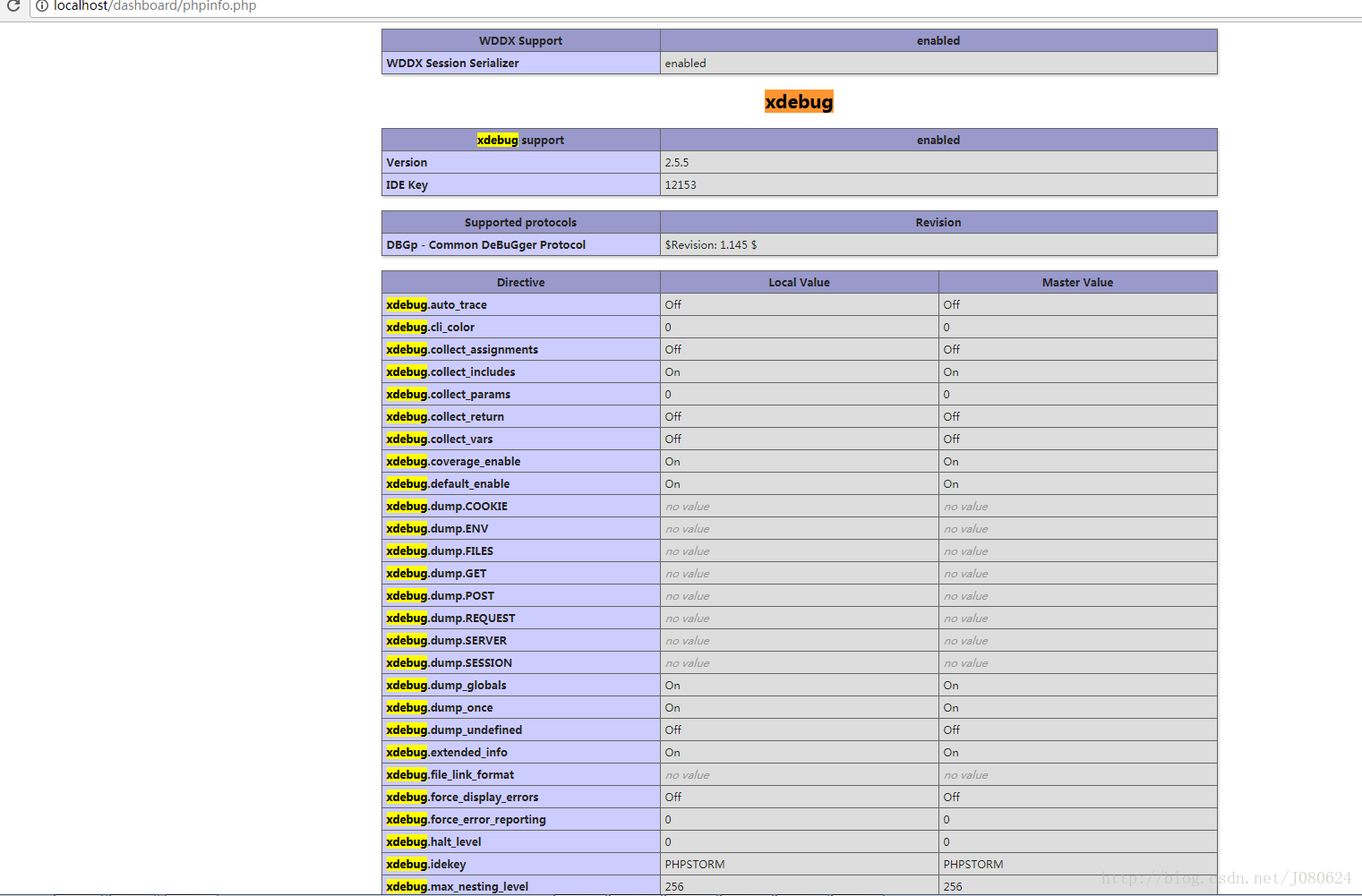Screen dimensions: 1362x896
Task: Select the xdebug.coverage_enable directive
Action: point(521,461)
